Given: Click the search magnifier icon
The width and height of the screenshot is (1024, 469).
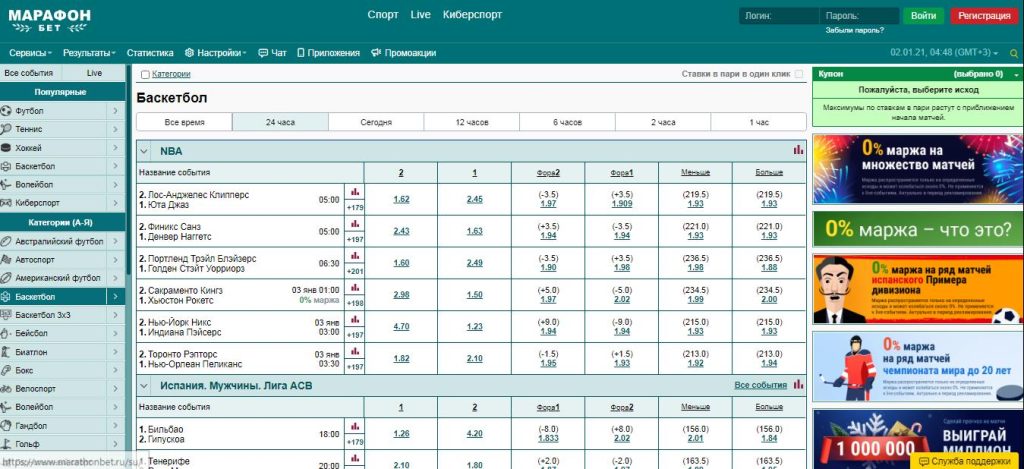Looking at the screenshot, I should 1013,53.
